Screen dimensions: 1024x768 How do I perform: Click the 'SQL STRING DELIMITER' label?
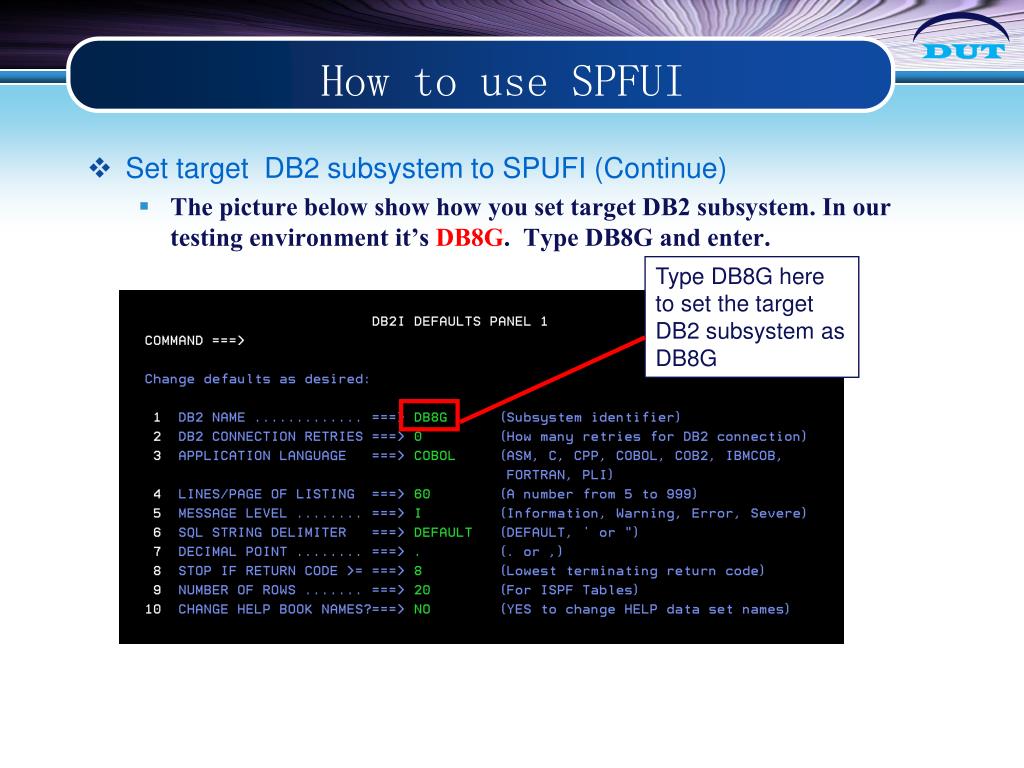pyautogui.click(x=262, y=532)
